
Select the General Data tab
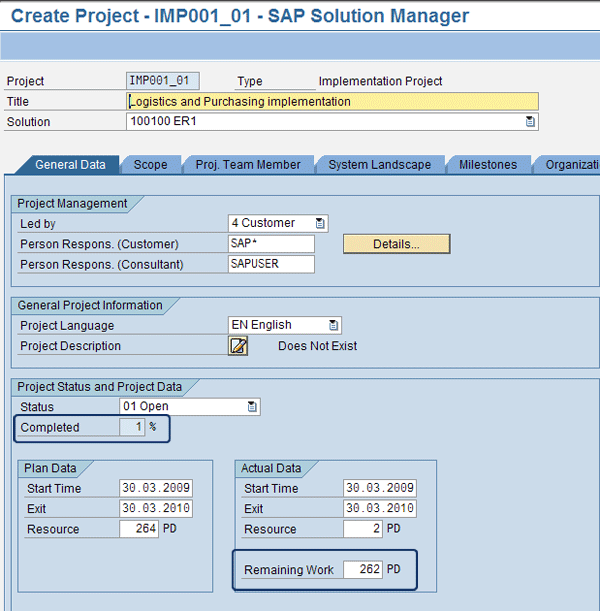click(x=70, y=165)
